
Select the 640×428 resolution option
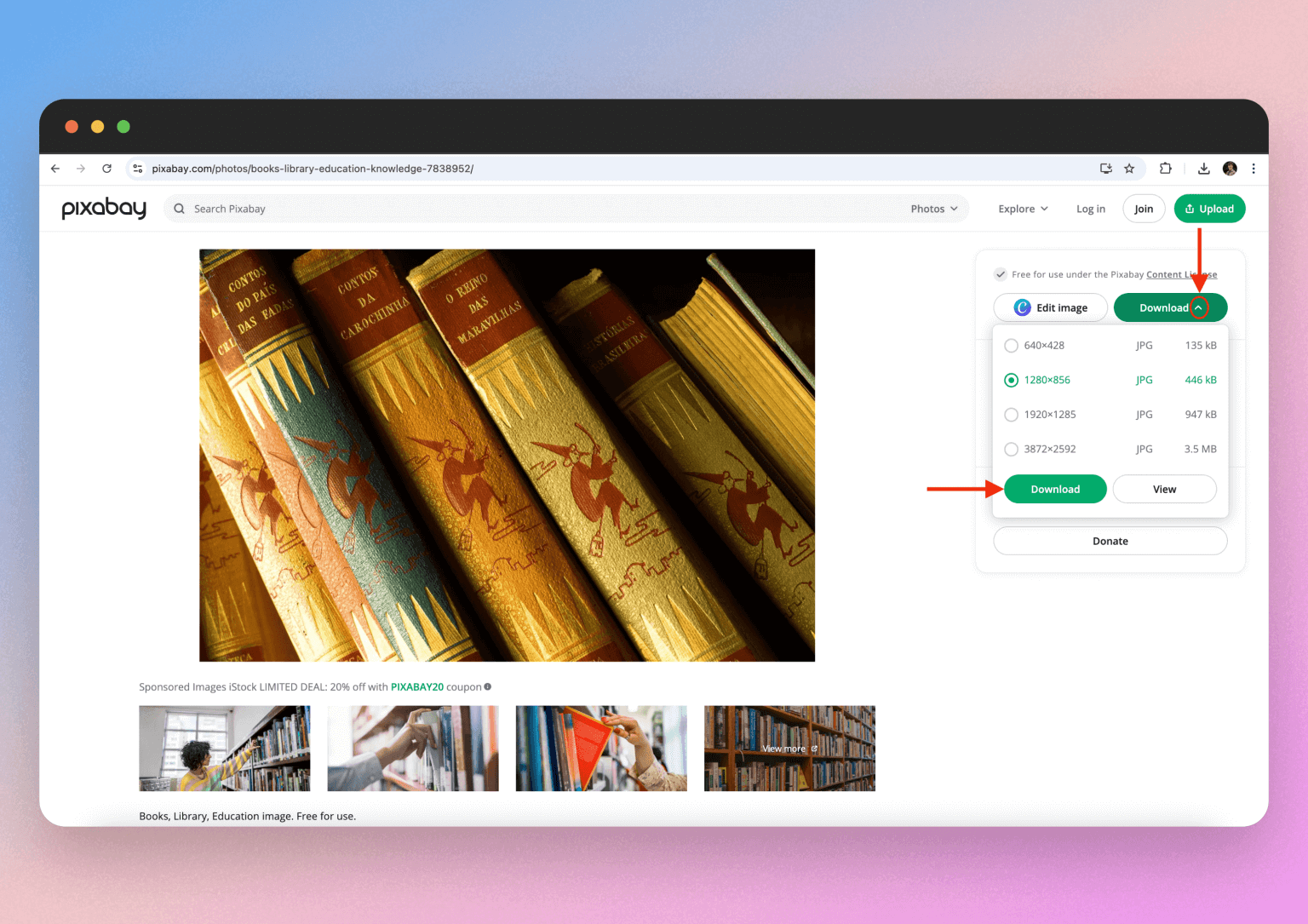[x=1011, y=345]
